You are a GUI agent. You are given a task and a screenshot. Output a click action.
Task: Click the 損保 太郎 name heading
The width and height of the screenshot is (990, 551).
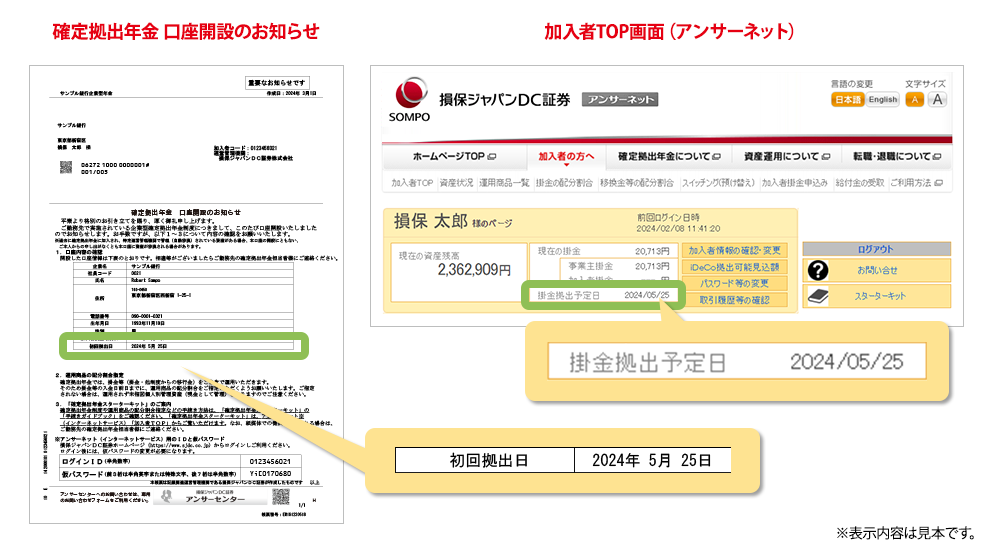431,222
